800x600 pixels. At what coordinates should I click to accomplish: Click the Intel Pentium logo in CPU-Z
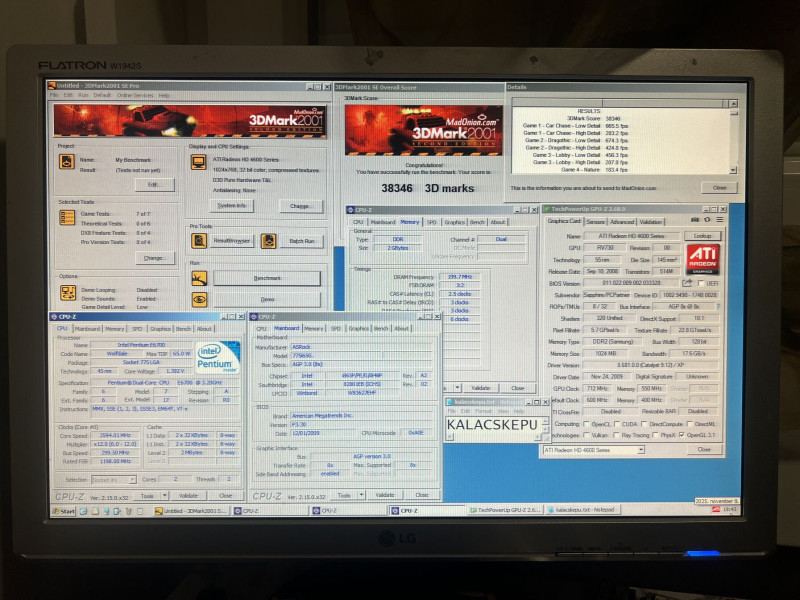click(218, 357)
